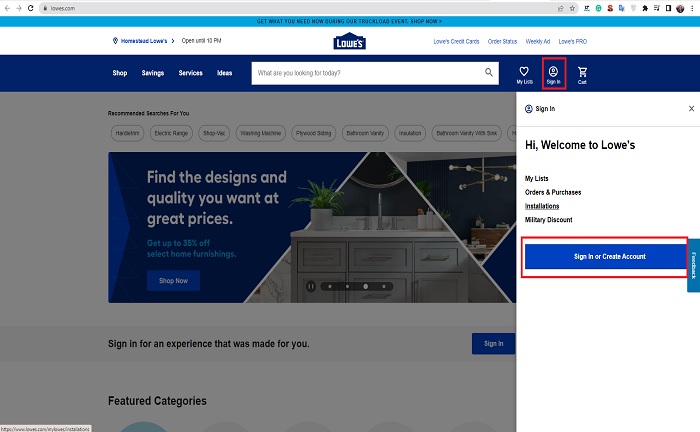Open Weekly Ad link
This screenshot has height=432, width=700.
(x=538, y=41)
